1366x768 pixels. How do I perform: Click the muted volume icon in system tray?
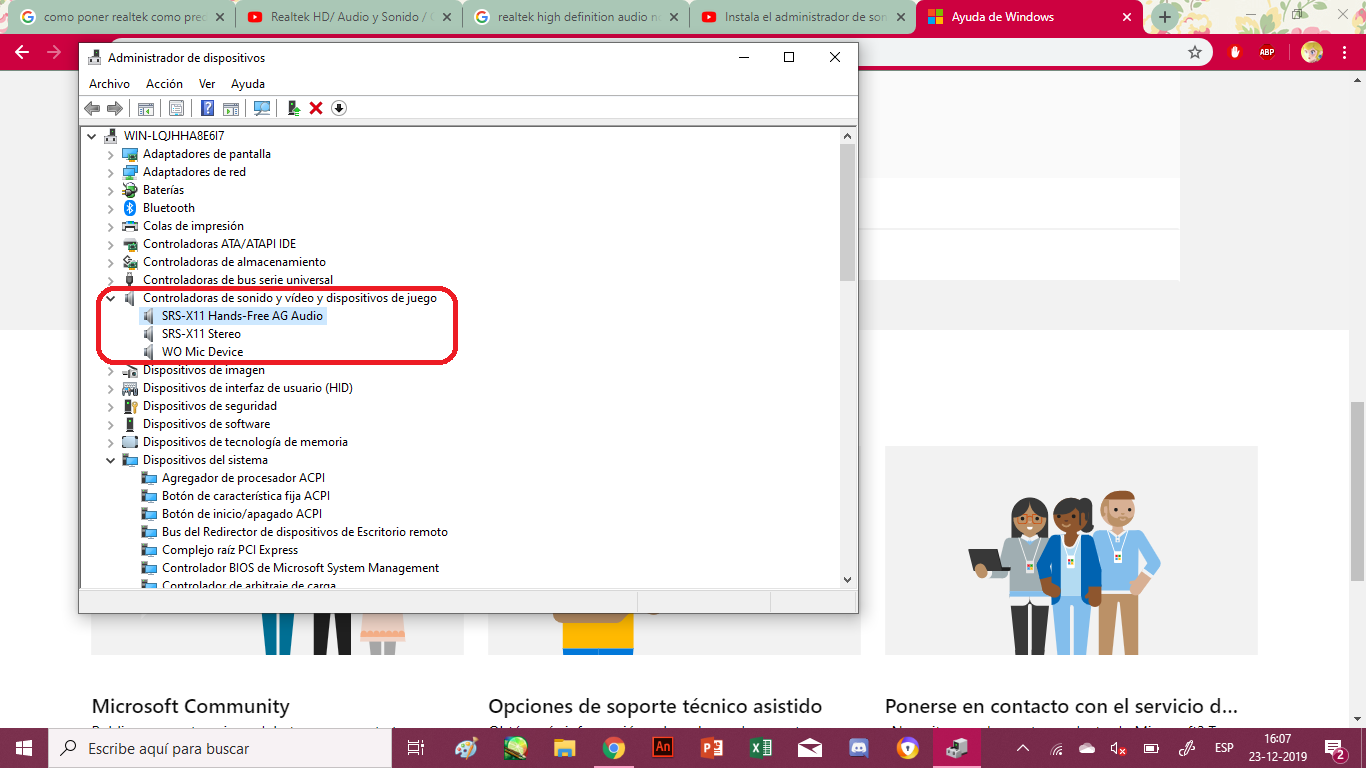[x=1120, y=748]
